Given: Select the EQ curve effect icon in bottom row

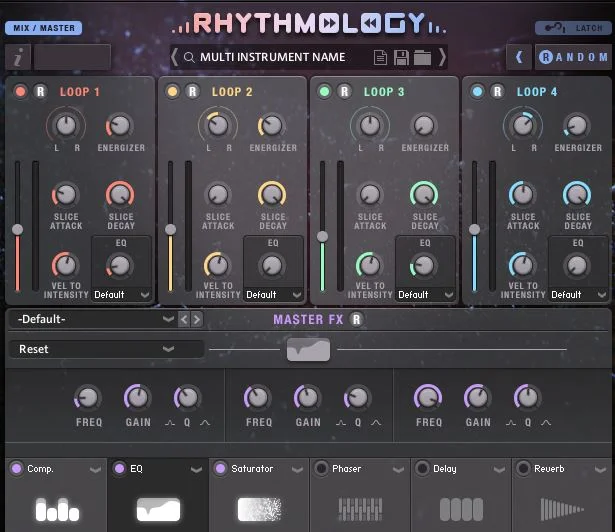Looking at the screenshot, I should [158, 509].
